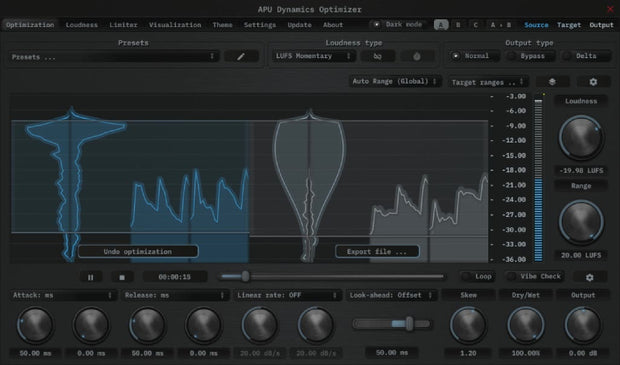Switch to the Optimization tab
Screen dimensions: 620x365
pyautogui.click(x=30, y=25)
